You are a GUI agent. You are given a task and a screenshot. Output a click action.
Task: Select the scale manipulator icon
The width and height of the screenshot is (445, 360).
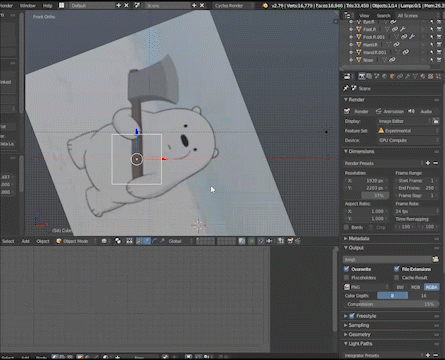(x=162, y=241)
